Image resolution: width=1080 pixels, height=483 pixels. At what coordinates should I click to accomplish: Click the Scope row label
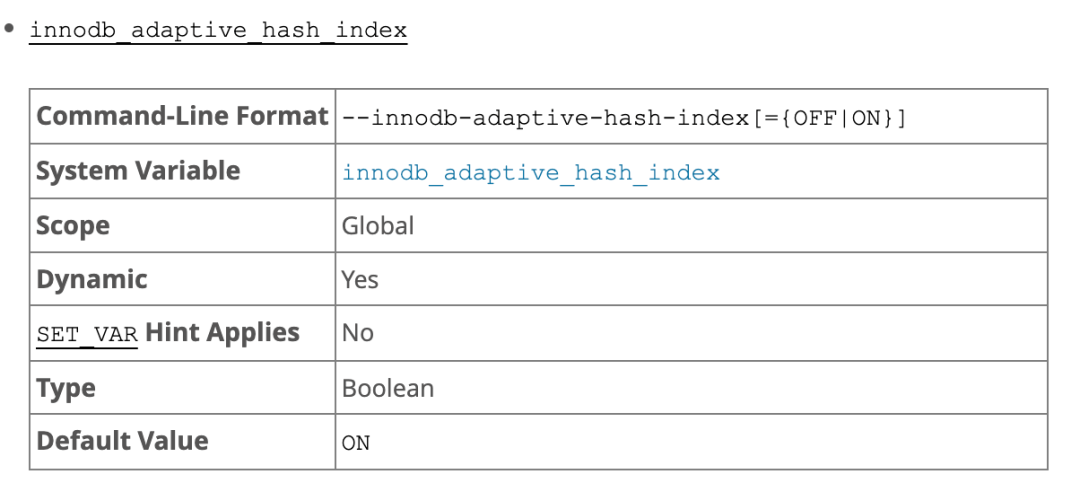[x=71, y=226]
